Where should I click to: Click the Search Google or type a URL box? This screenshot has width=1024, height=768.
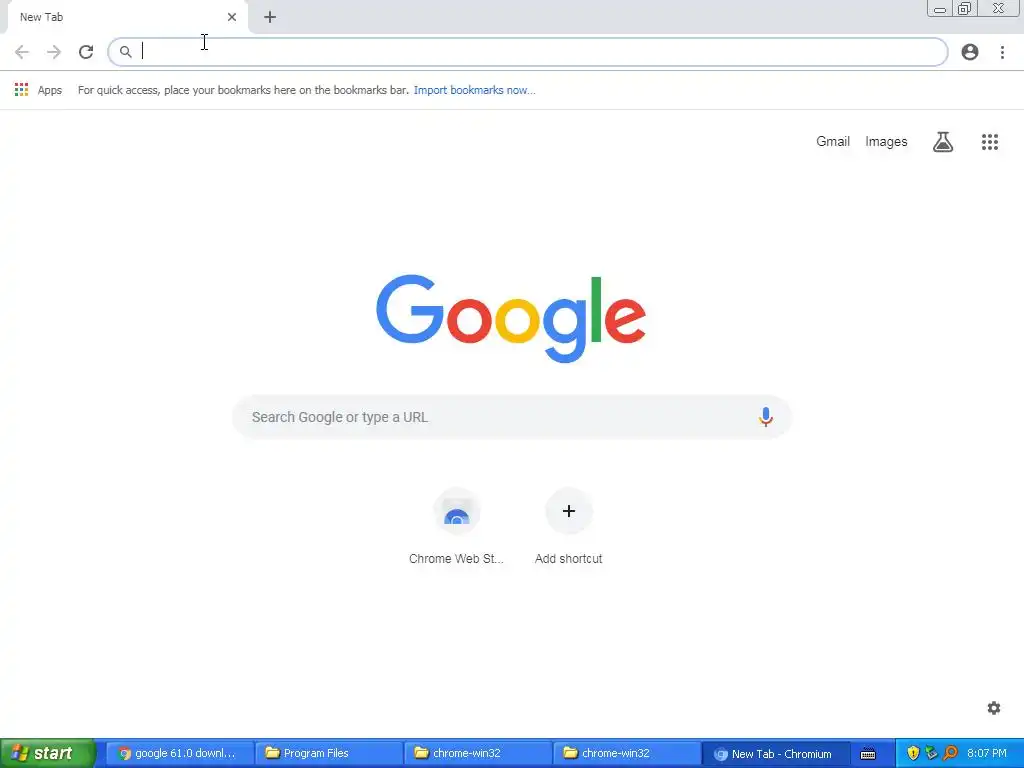click(x=512, y=417)
